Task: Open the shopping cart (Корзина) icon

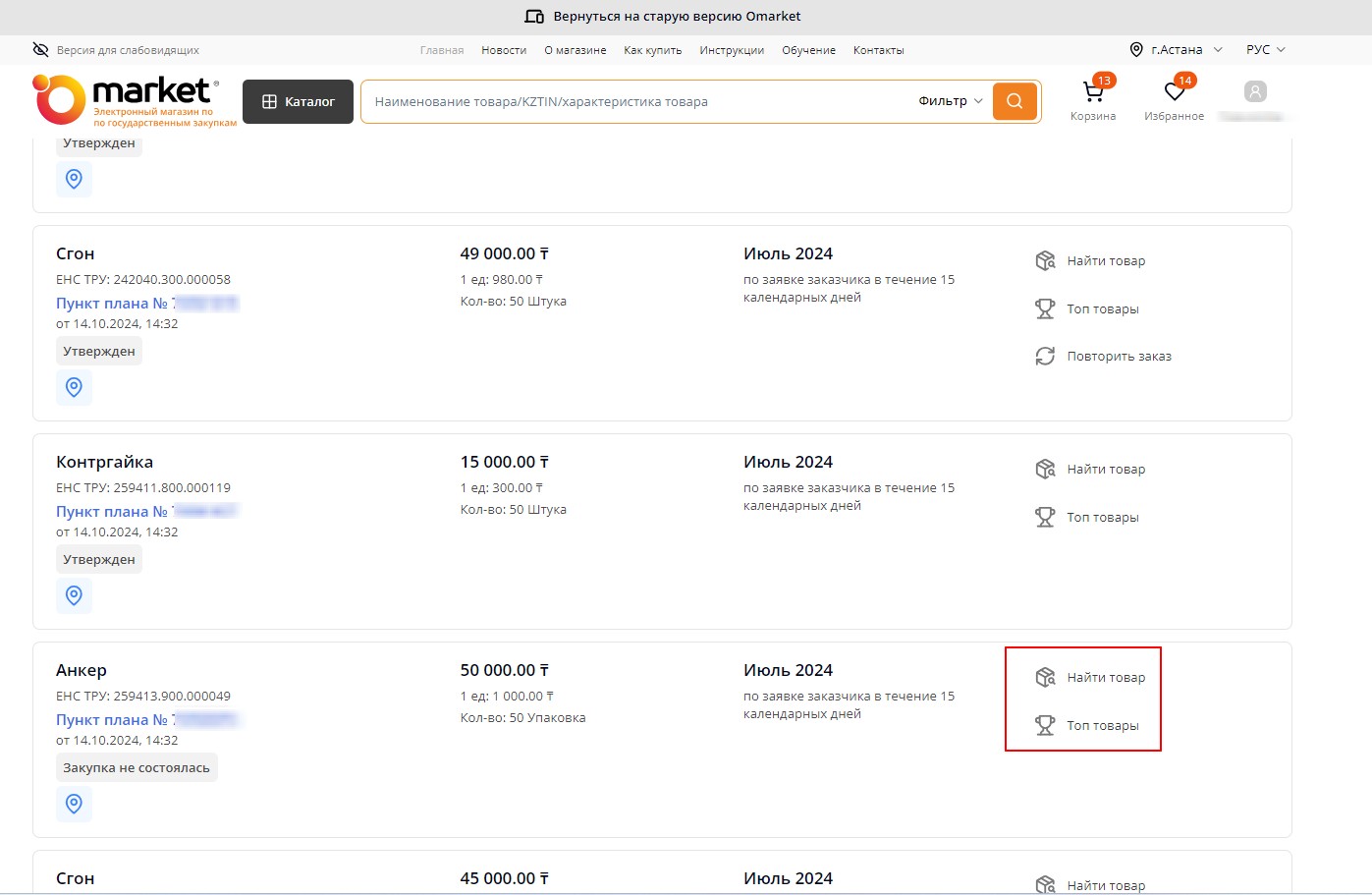Action: (x=1092, y=93)
